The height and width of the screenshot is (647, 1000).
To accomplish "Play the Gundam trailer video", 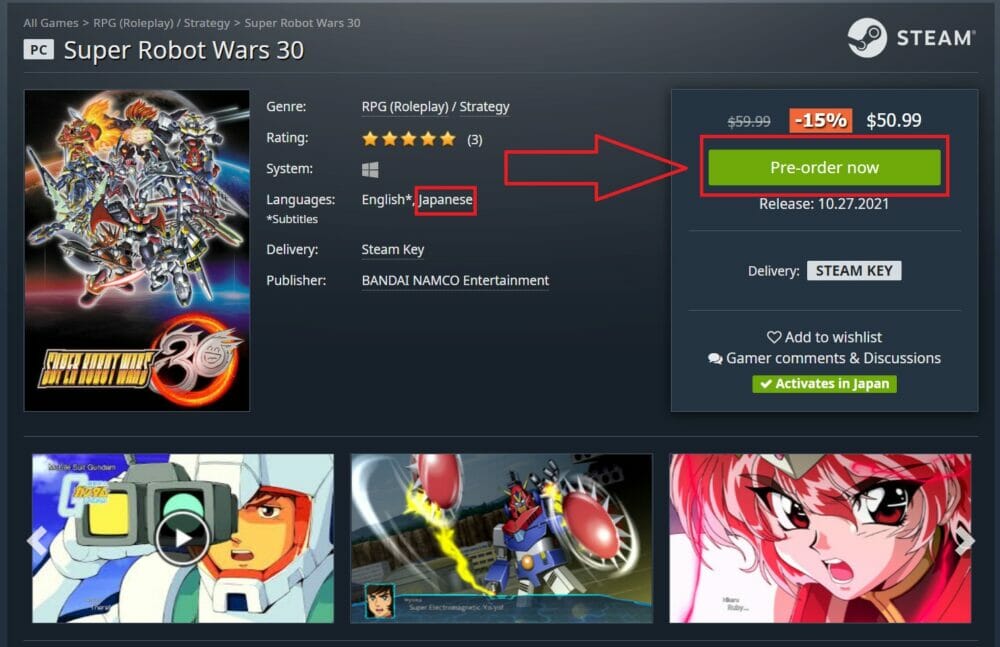I will tap(182, 539).
